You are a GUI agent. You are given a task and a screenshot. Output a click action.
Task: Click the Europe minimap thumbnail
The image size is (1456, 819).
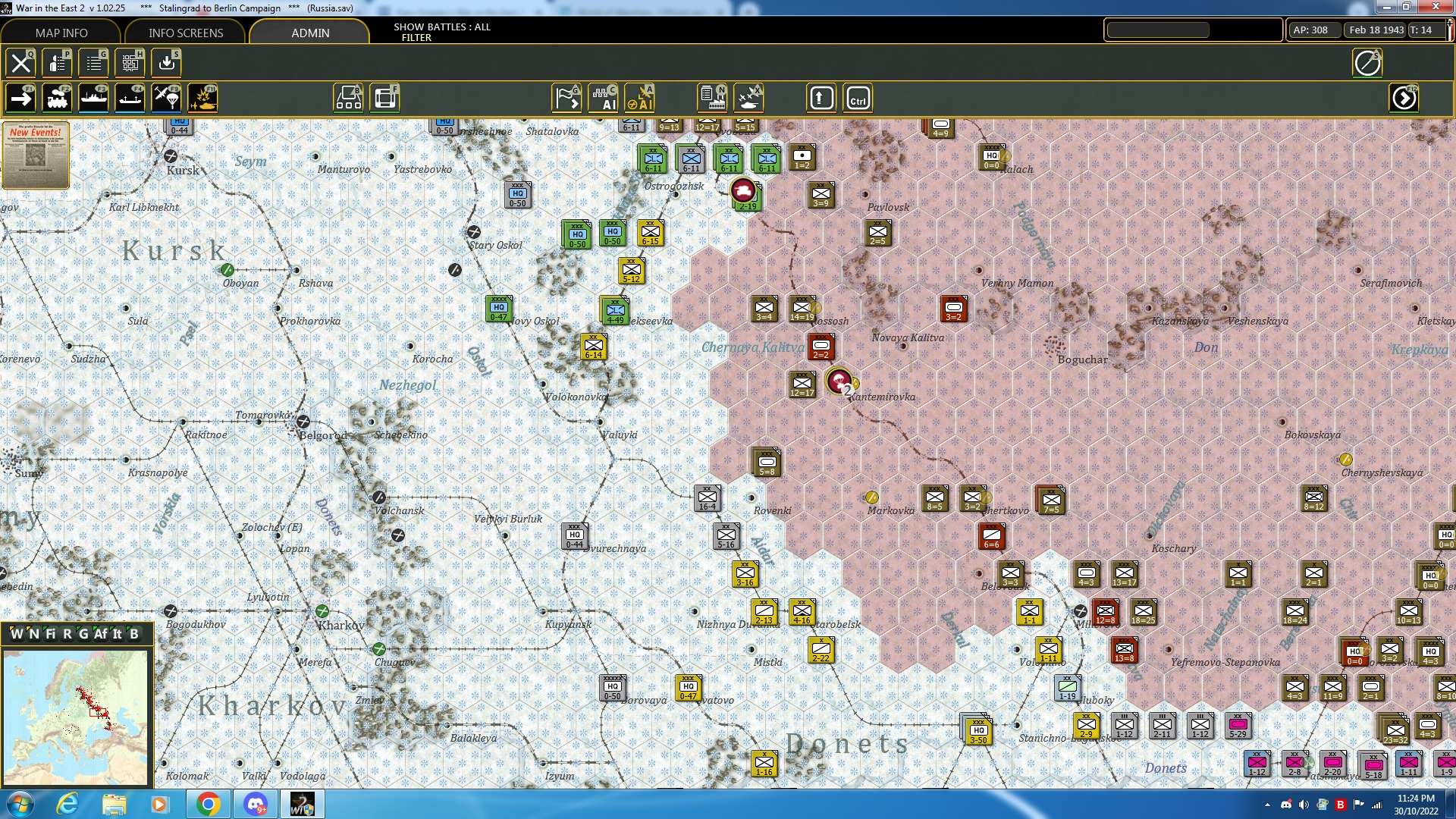(76, 717)
